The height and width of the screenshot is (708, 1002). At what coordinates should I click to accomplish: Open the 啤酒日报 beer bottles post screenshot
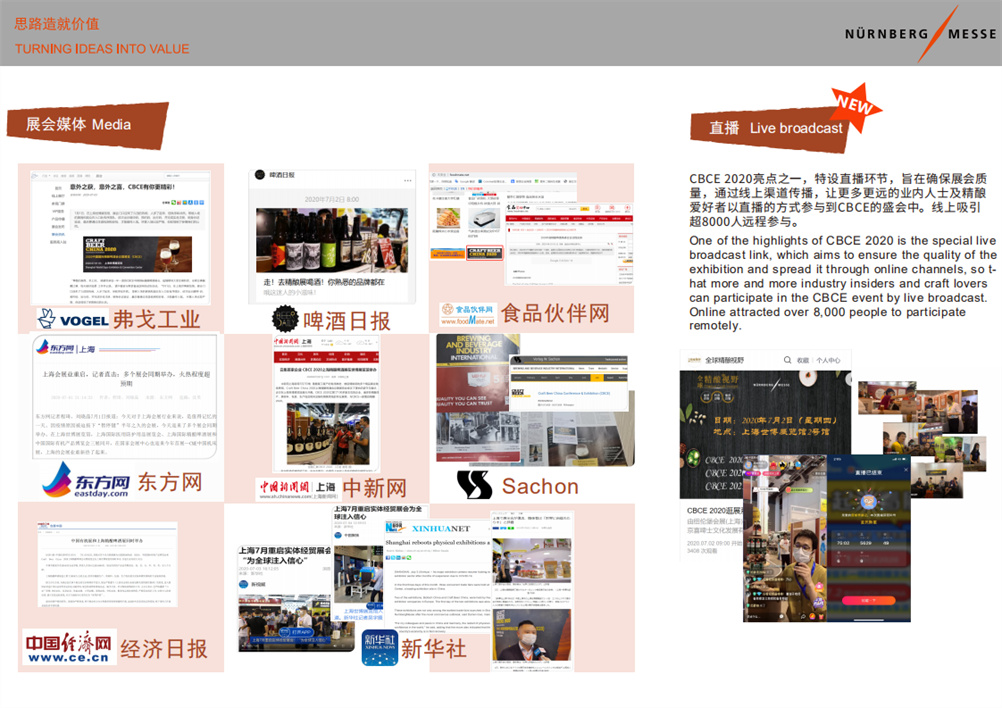332,235
